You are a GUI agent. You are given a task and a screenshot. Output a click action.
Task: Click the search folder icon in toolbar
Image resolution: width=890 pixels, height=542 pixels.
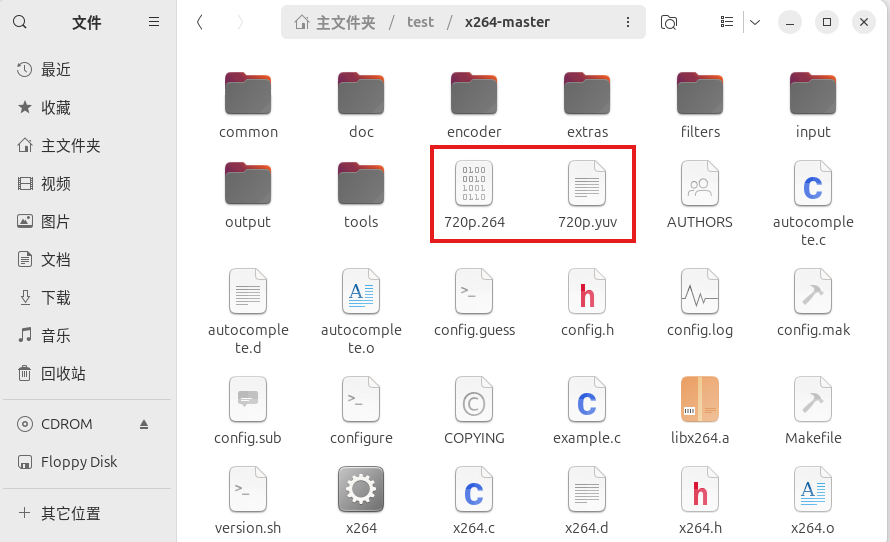(x=669, y=22)
